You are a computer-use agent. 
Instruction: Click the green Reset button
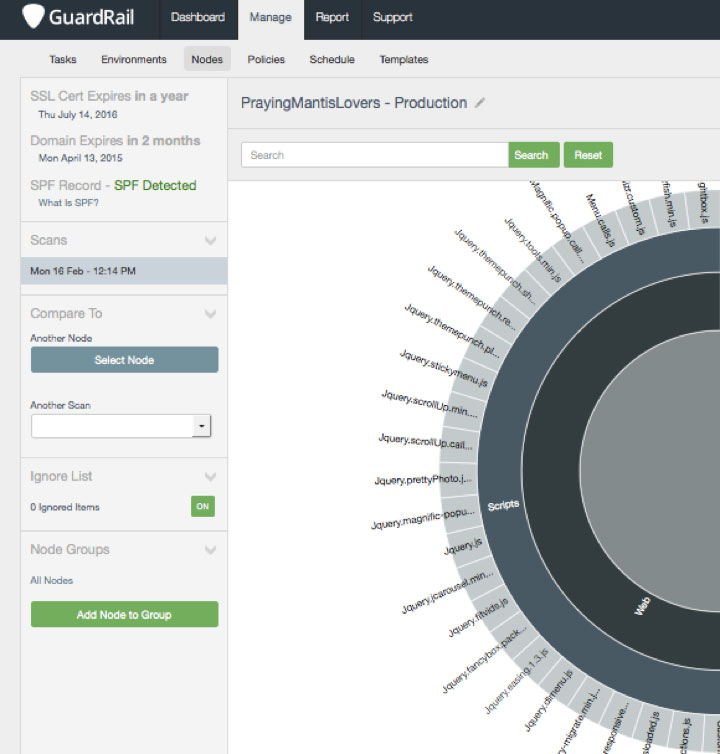(588, 155)
